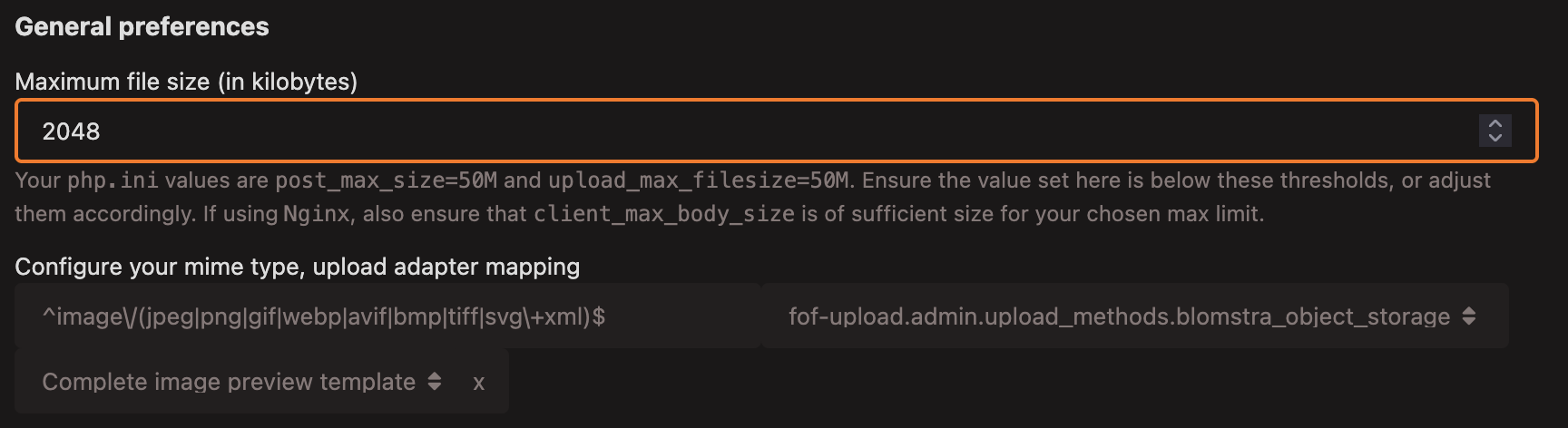Click the template selector arrows icon

pos(435,382)
